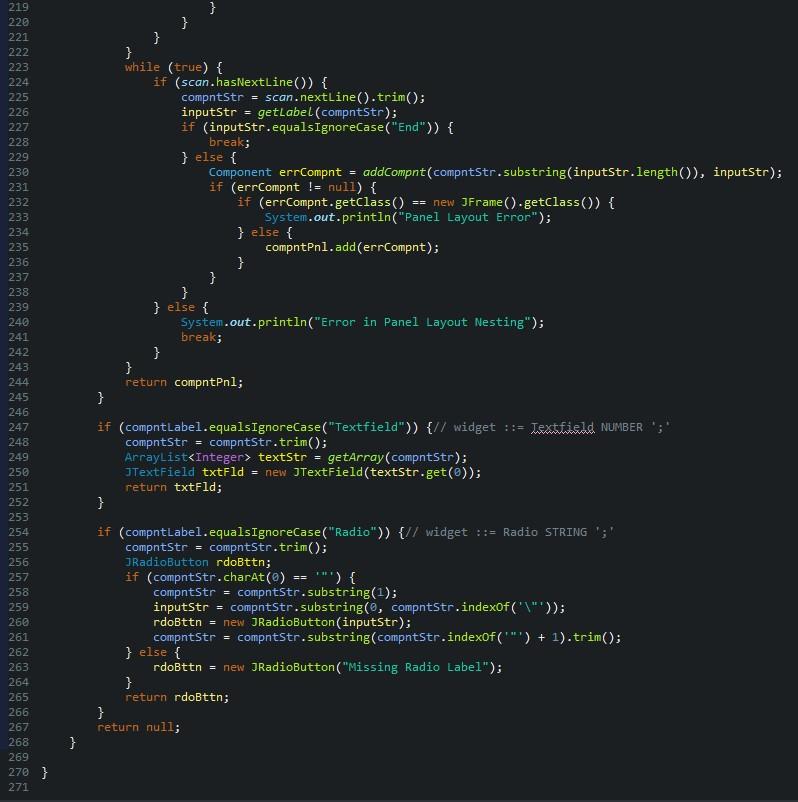Click 'substring(1)' call on line 258
The height and width of the screenshot is (802, 798).
[349, 592]
